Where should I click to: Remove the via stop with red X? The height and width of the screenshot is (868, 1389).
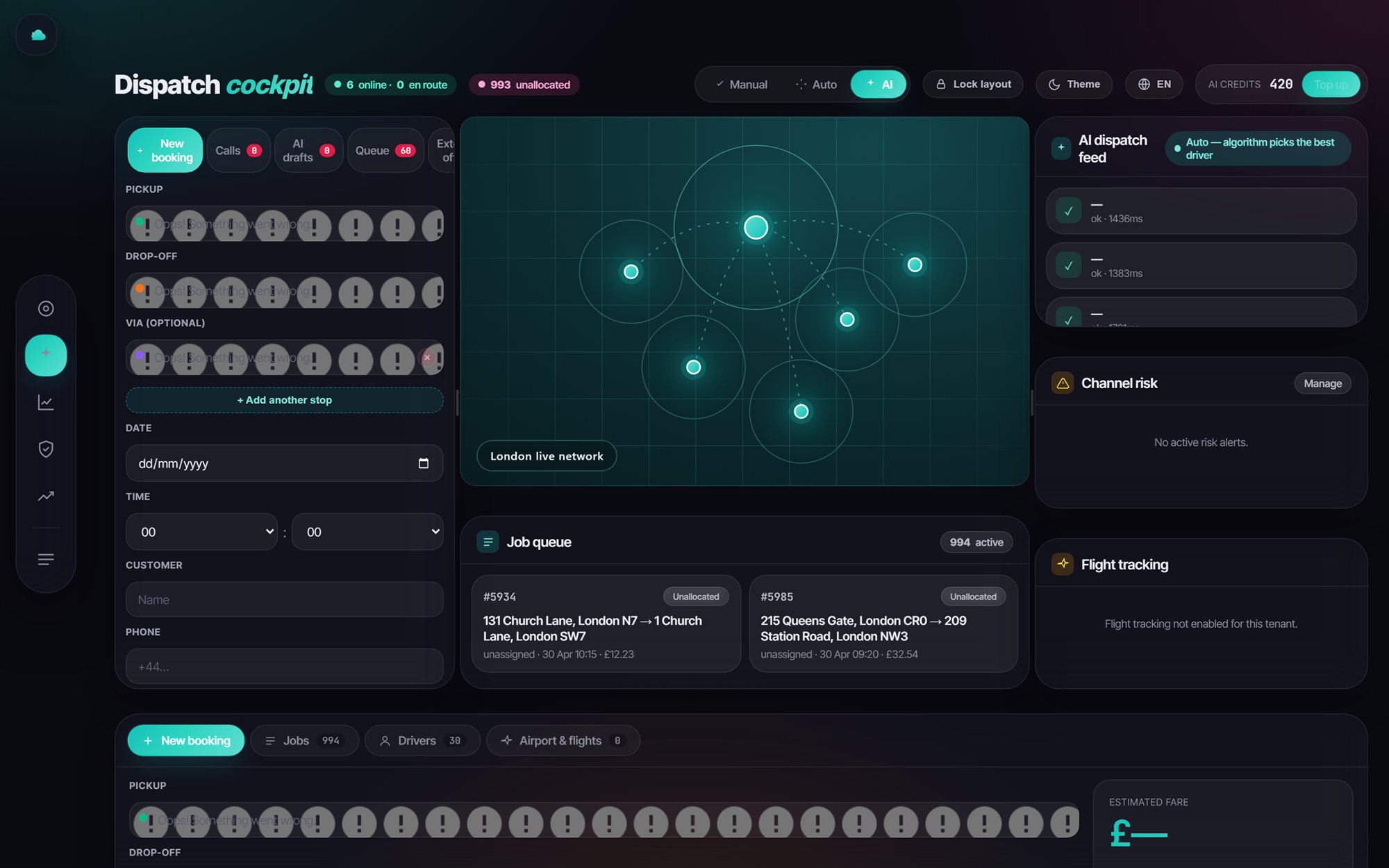click(427, 358)
